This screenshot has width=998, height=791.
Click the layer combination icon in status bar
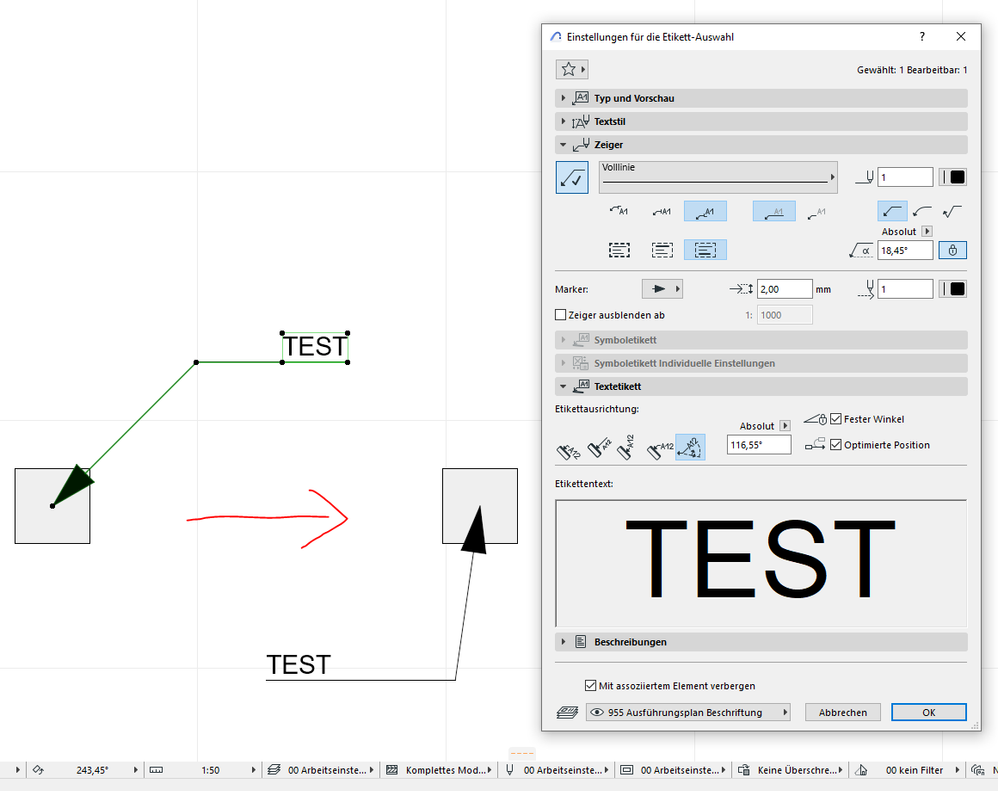click(274, 770)
